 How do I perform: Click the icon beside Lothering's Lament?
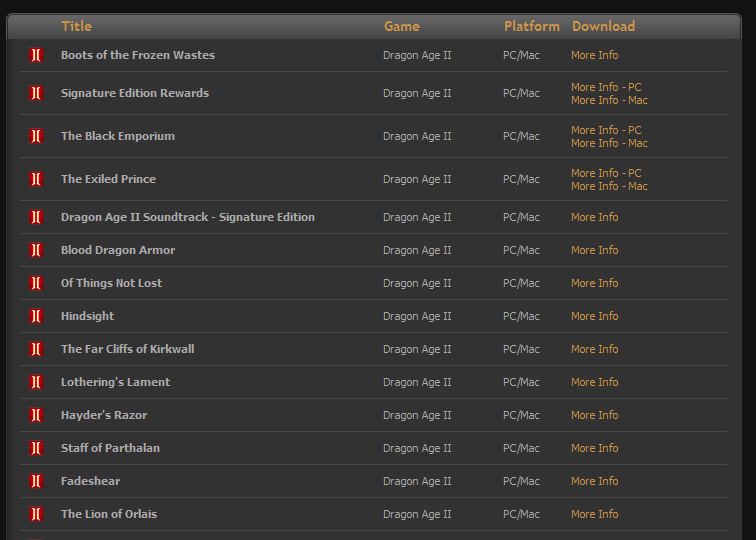tap(36, 382)
